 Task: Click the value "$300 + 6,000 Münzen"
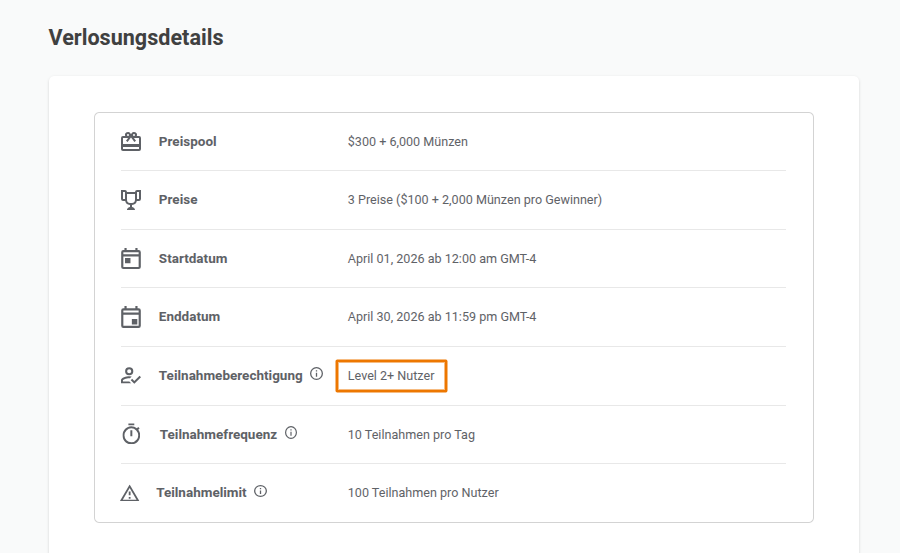(408, 142)
